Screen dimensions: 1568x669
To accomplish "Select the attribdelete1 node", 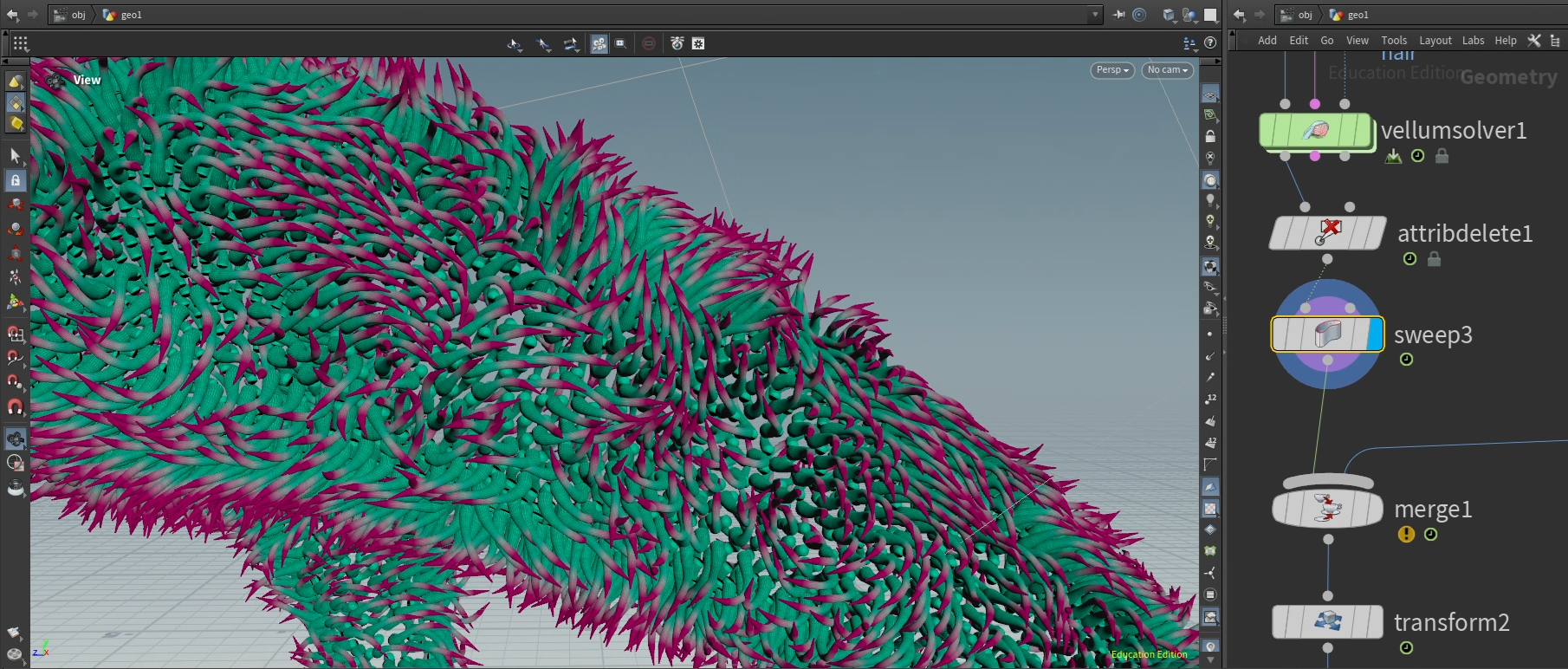I will pos(1326,233).
